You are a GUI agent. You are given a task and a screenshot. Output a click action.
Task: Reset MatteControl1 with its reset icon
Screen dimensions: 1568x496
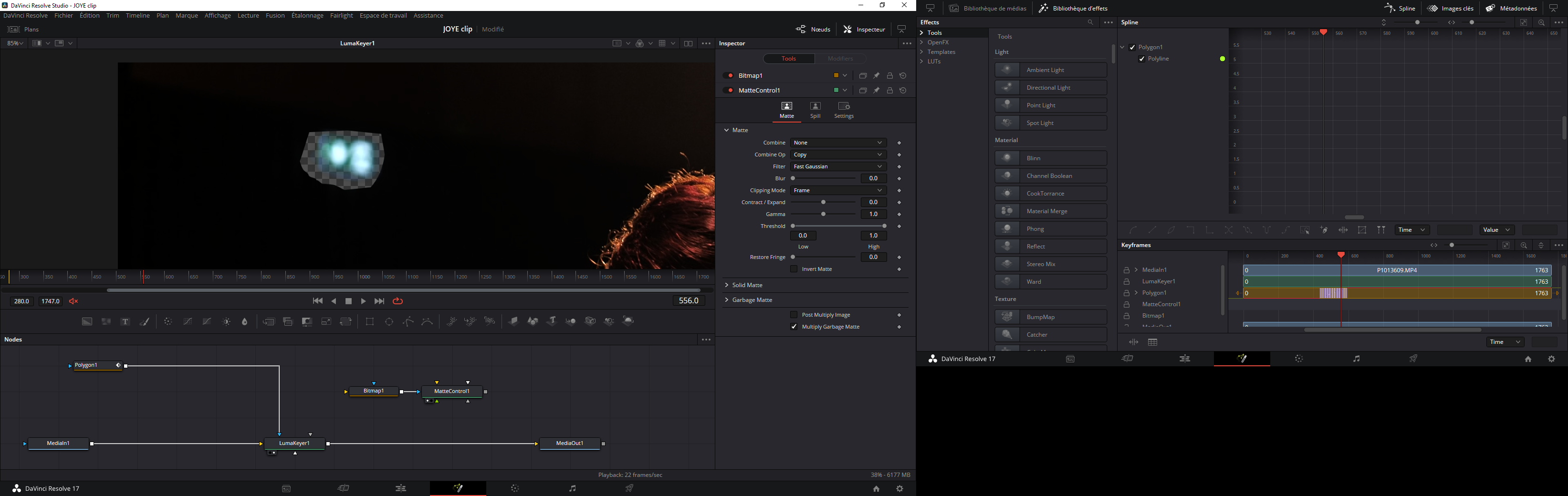point(903,90)
